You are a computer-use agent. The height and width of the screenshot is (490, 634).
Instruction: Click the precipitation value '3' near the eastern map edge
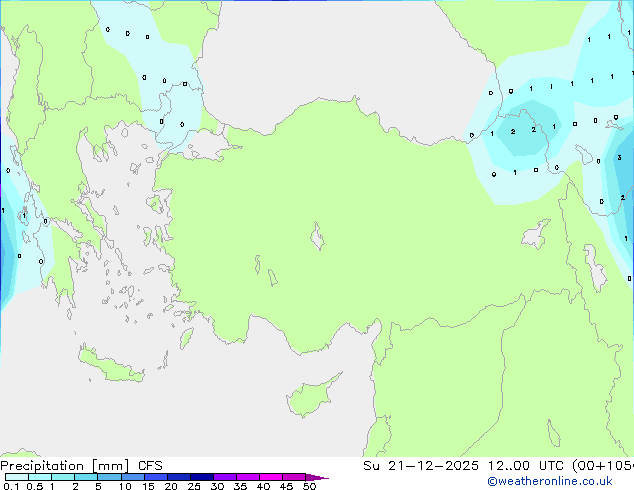tap(619, 158)
